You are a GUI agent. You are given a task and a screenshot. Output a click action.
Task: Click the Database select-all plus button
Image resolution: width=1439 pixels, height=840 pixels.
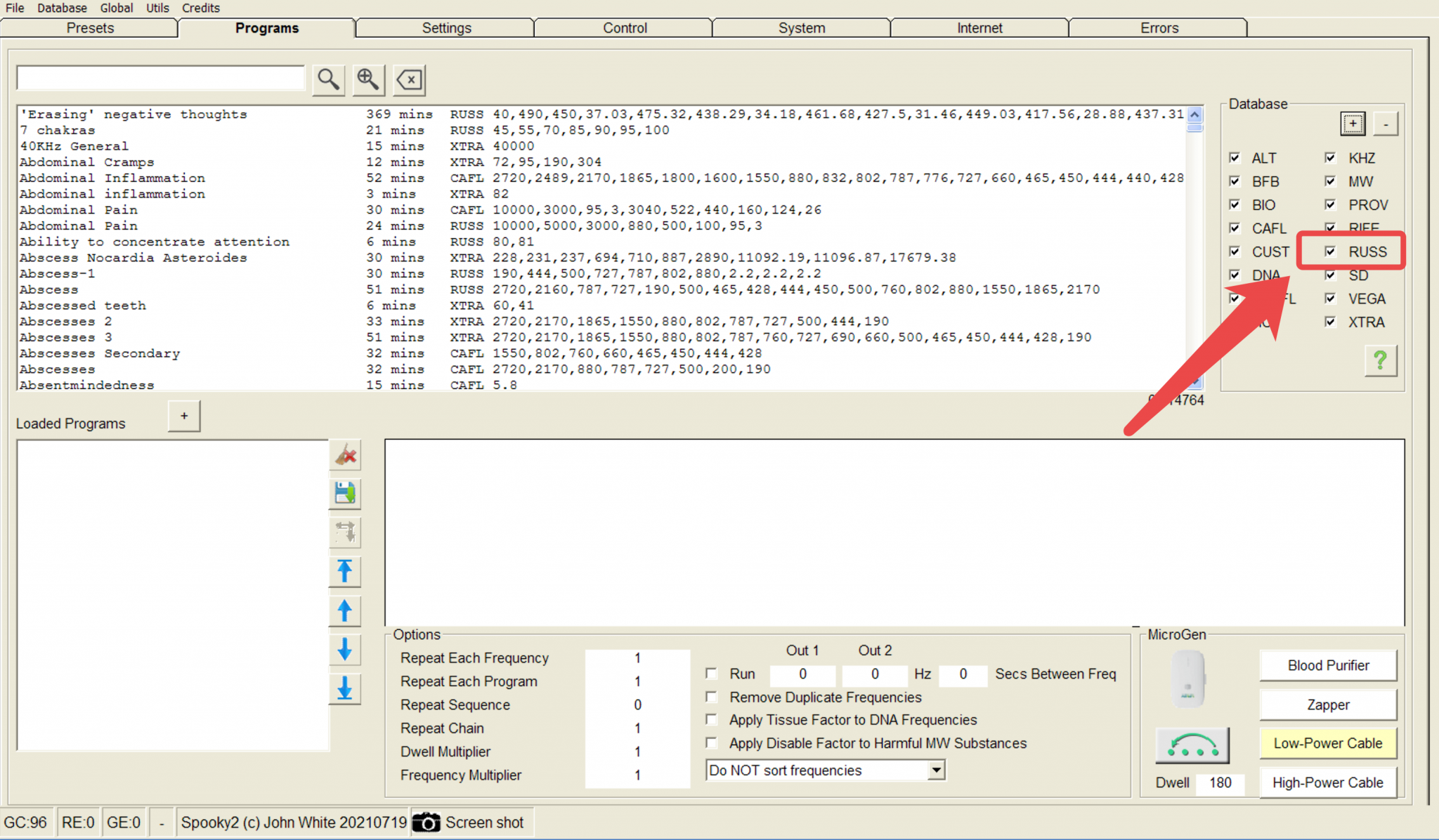(1353, 124)
